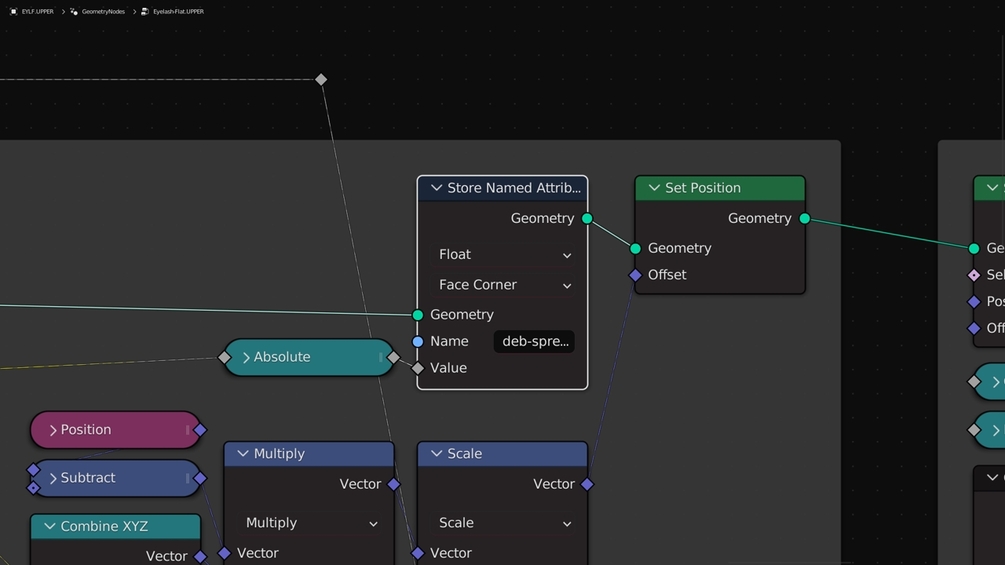Open the Face Corner domain dropdown
1005x565 pixels.
[x=503, y=285]
